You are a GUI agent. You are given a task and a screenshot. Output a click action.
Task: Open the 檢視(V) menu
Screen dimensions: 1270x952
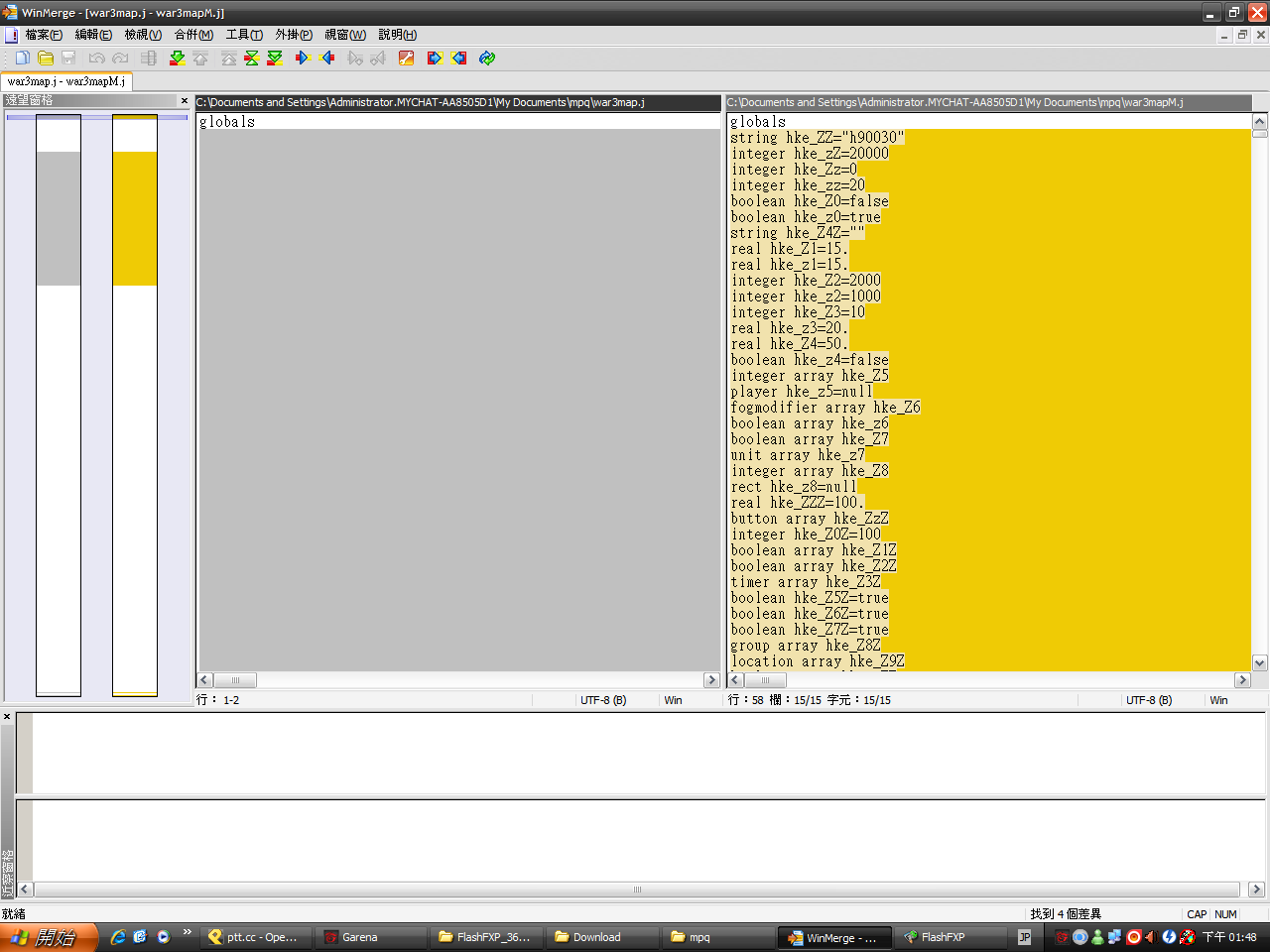tap(143, 35)
